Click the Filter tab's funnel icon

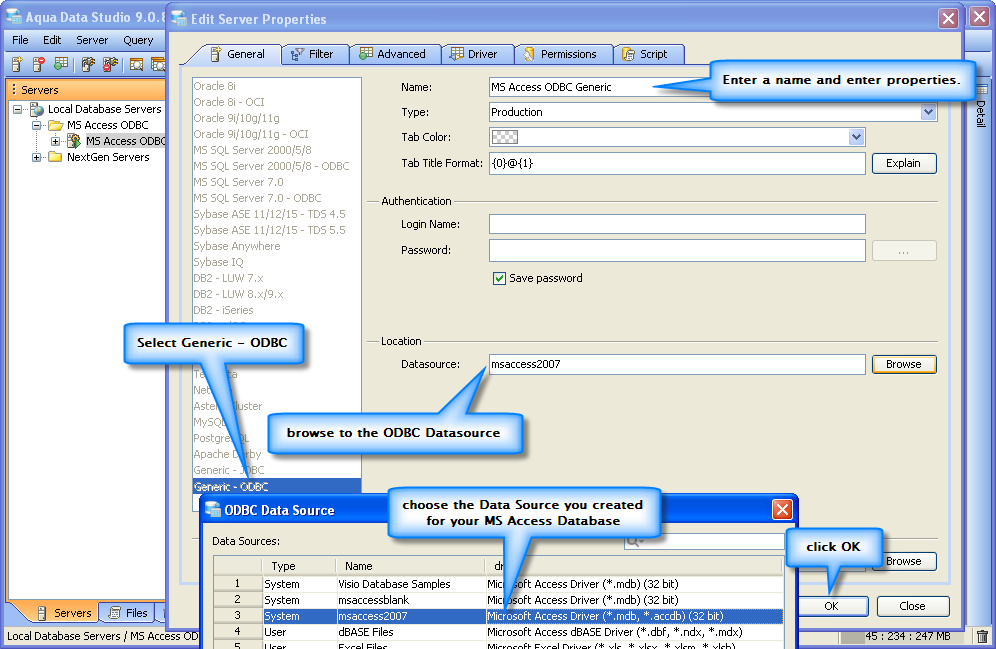(297, 55)
